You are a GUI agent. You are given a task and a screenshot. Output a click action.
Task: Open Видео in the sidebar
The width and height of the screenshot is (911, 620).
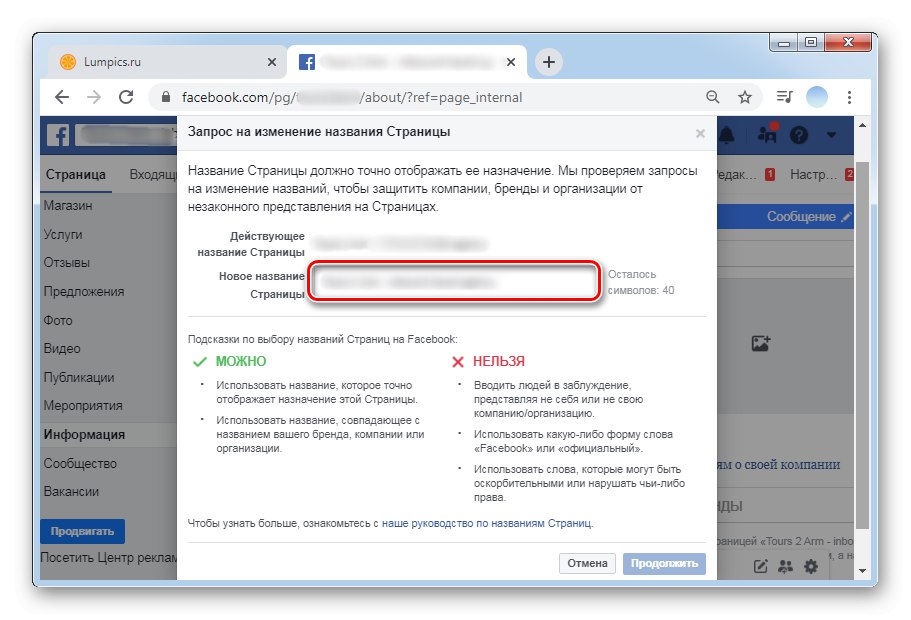62,349
